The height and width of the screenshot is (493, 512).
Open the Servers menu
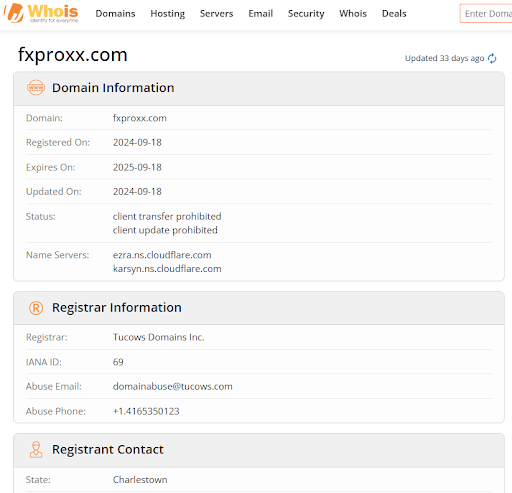[217, 14]
